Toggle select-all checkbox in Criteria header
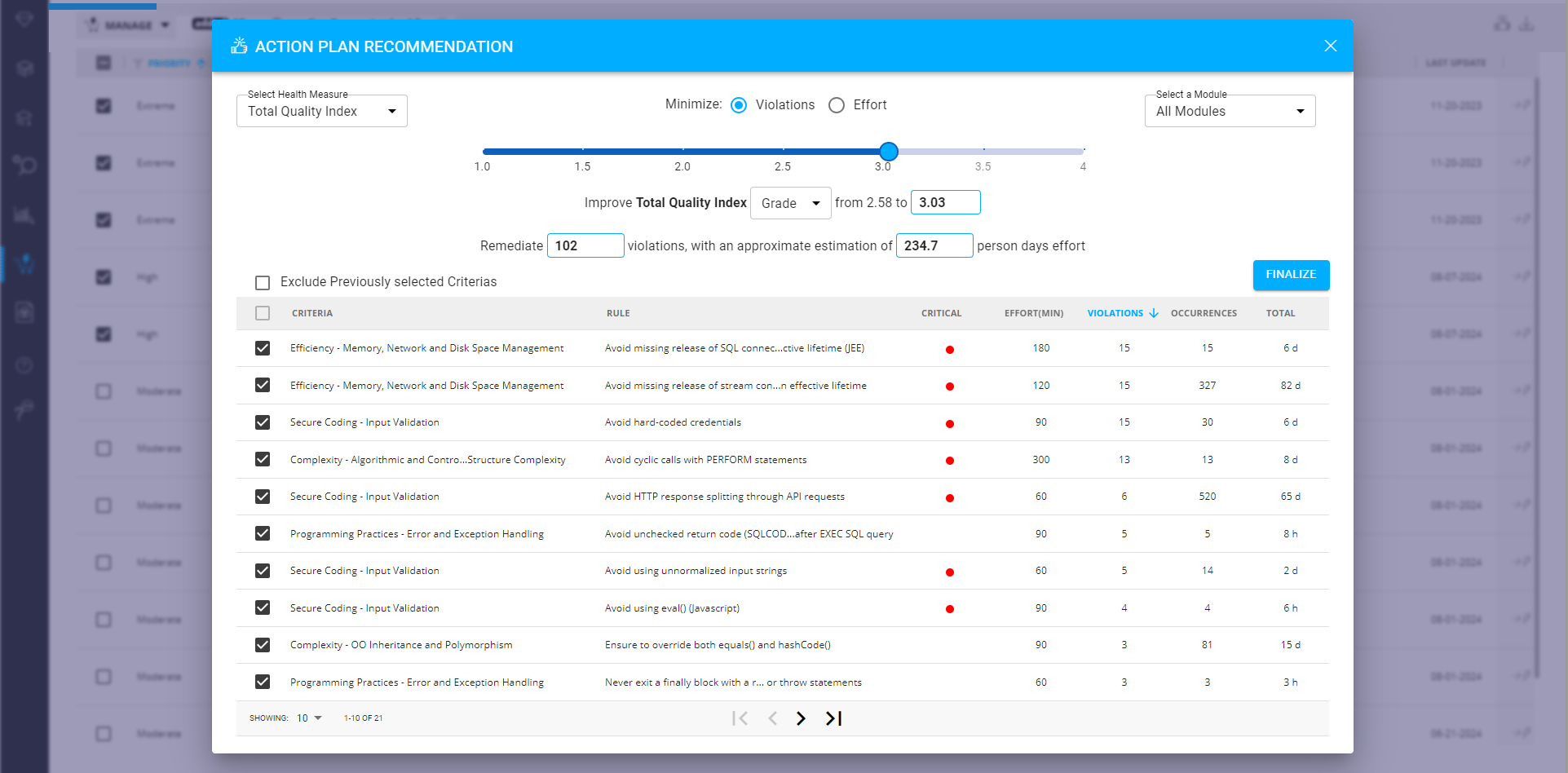Viewport: 1568px width, 773px height. (263, 313)
